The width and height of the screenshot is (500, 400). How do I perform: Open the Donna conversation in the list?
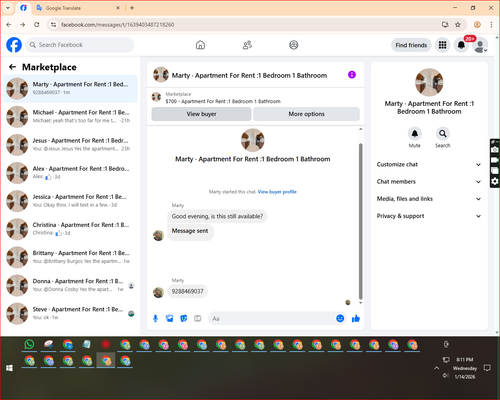(70, 285)
